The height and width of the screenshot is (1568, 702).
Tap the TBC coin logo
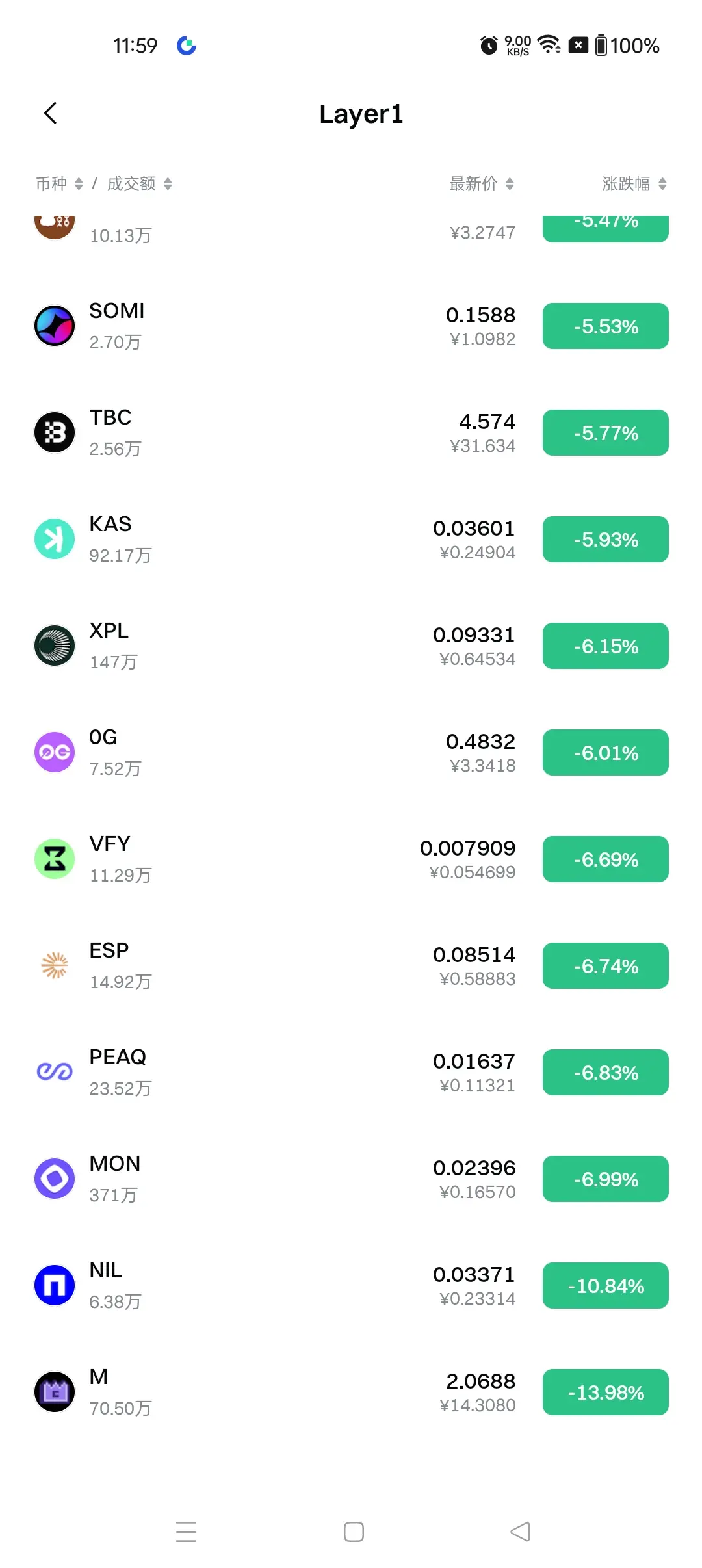(55, 432)
